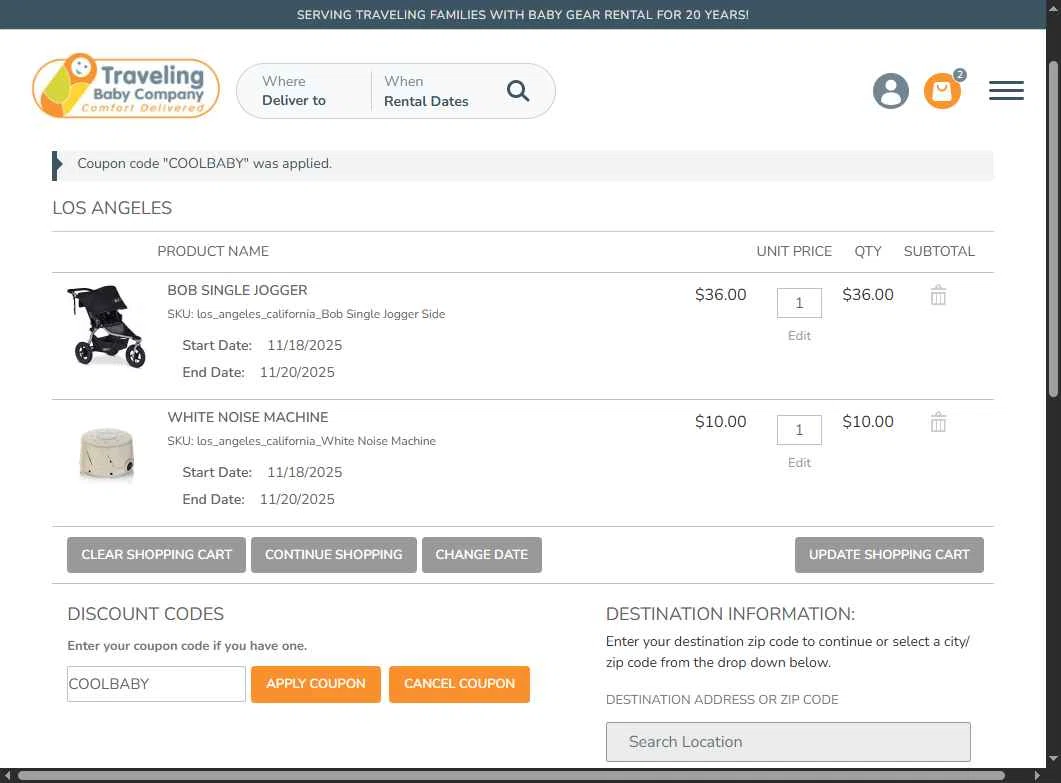1061x783 pixels.
Task: Click the LOS ANGELES heading
Action: tap(112, 208)
